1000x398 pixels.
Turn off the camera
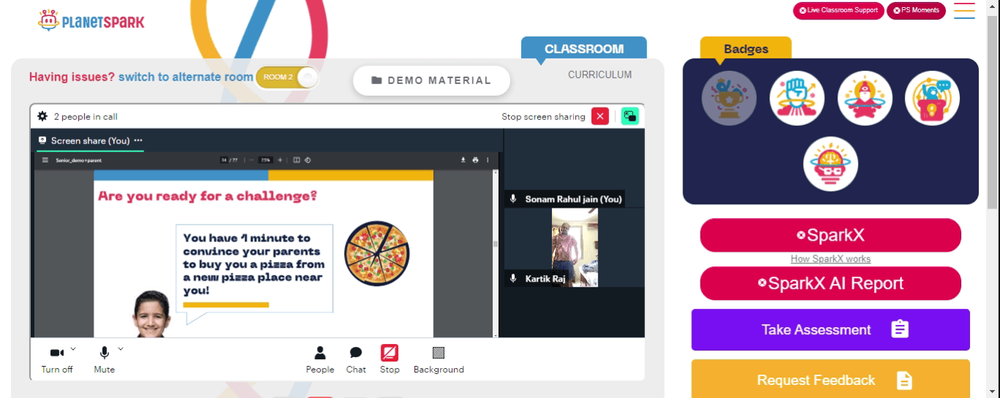(x=57, y=359)
